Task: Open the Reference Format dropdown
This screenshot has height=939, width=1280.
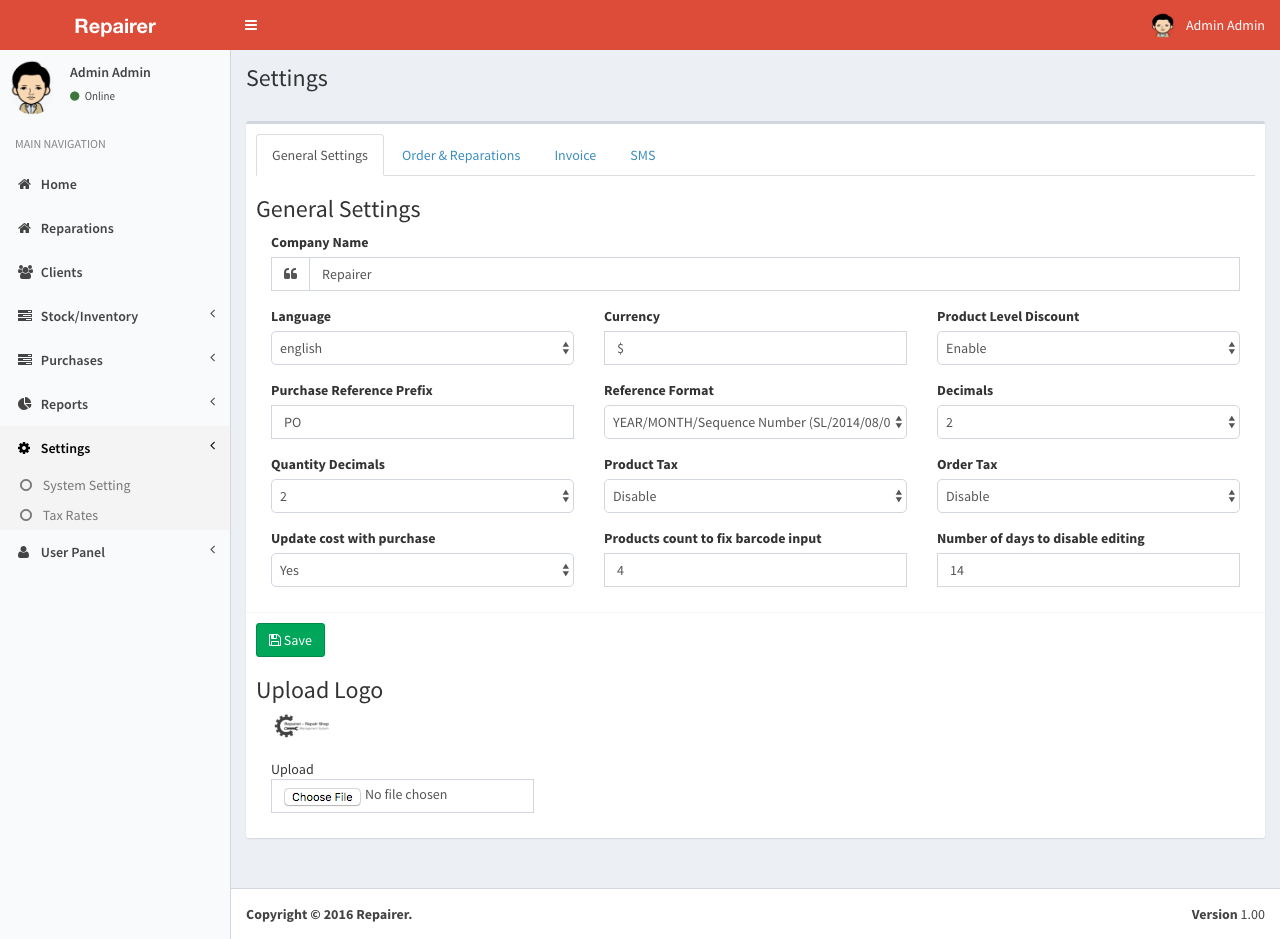Action: pyautogui.click(x=755, y=422)
